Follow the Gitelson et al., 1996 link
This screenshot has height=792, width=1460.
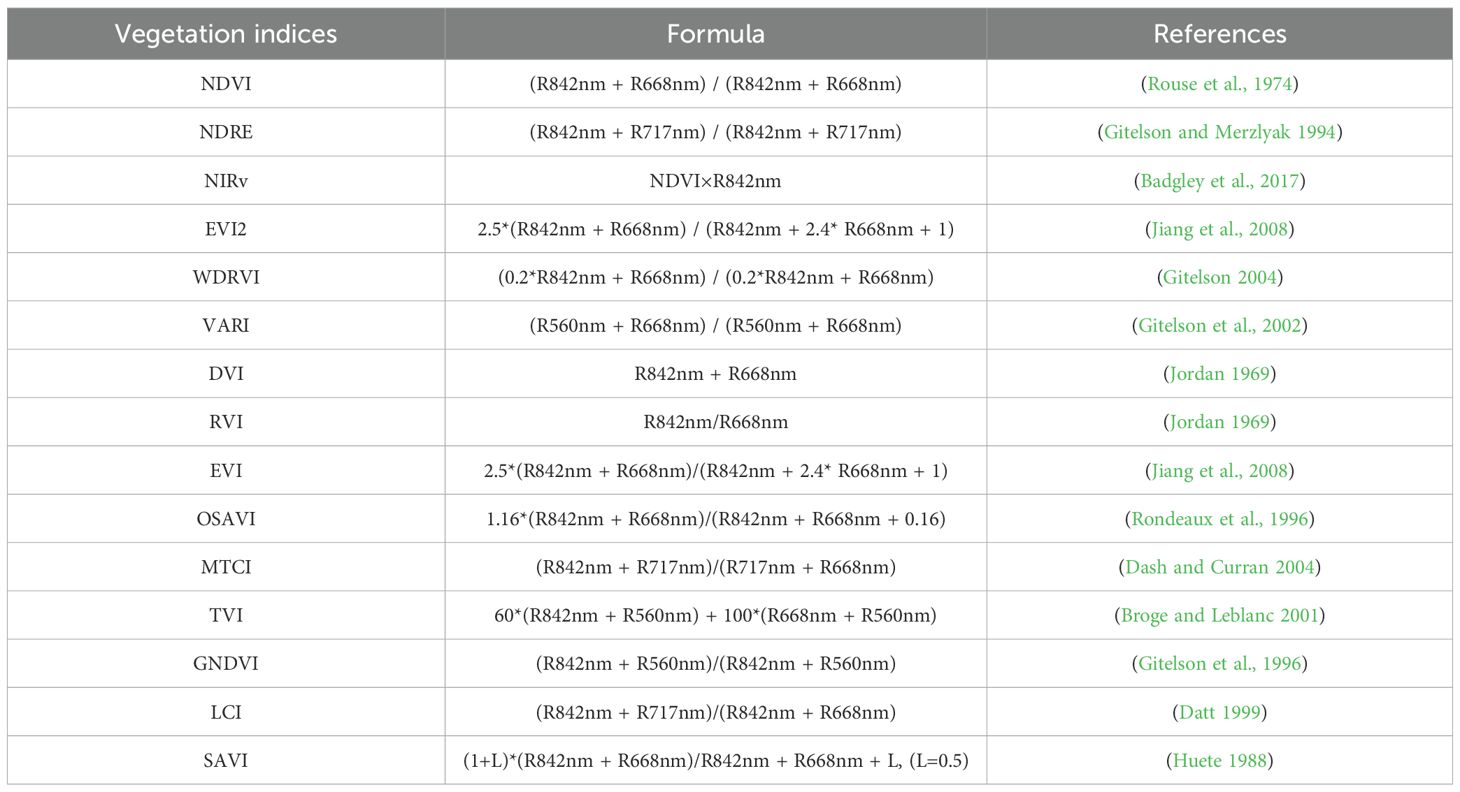coord(1219,663)
